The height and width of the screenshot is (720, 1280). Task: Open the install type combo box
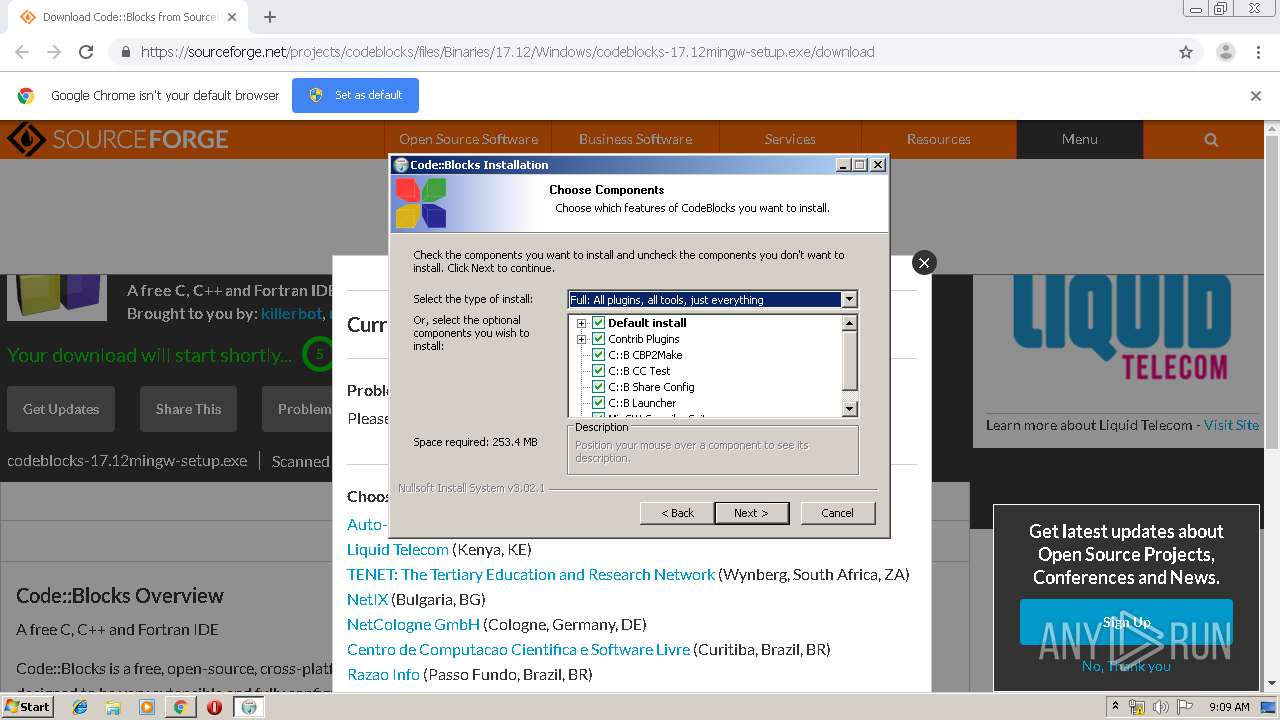(712, 299)
